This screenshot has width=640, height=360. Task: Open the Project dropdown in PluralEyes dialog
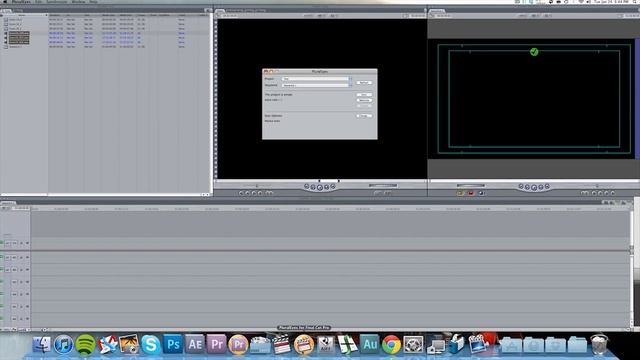(x=316, y=79)
